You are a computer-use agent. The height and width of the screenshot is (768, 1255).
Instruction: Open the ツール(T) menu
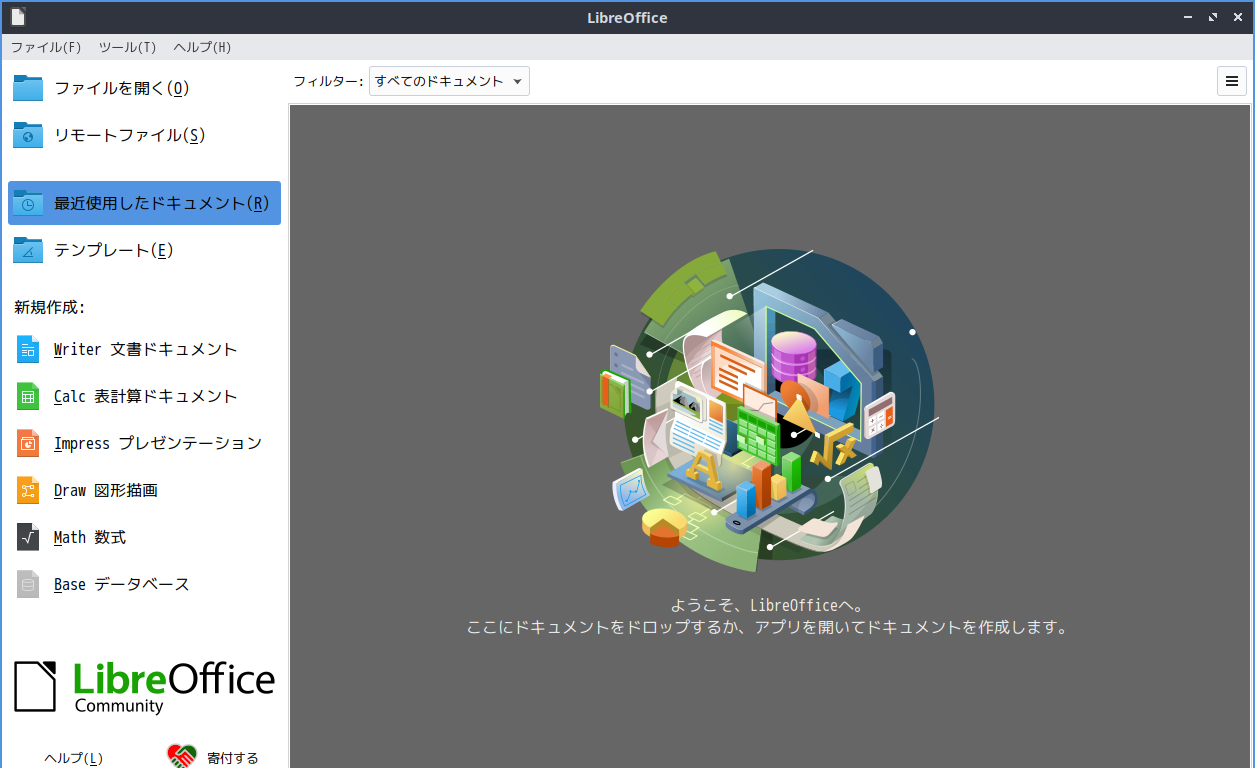pyautogui.click(x=127, y=47)
